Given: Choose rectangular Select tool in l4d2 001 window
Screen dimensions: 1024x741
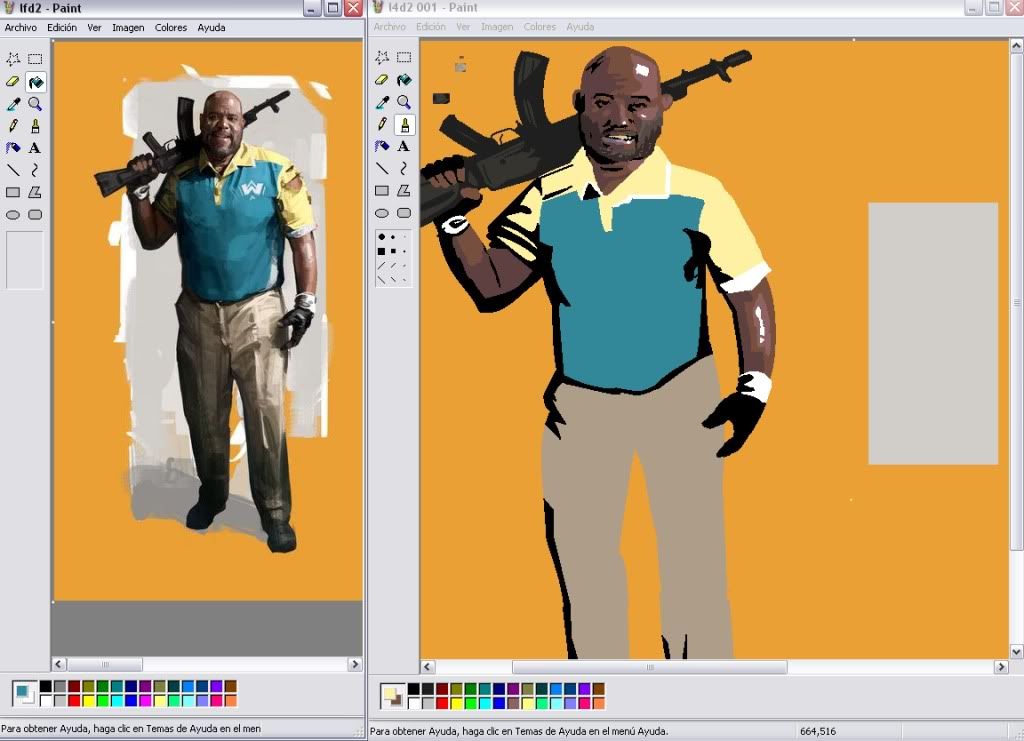Looking at the screenshot, I should click(404, 57).
